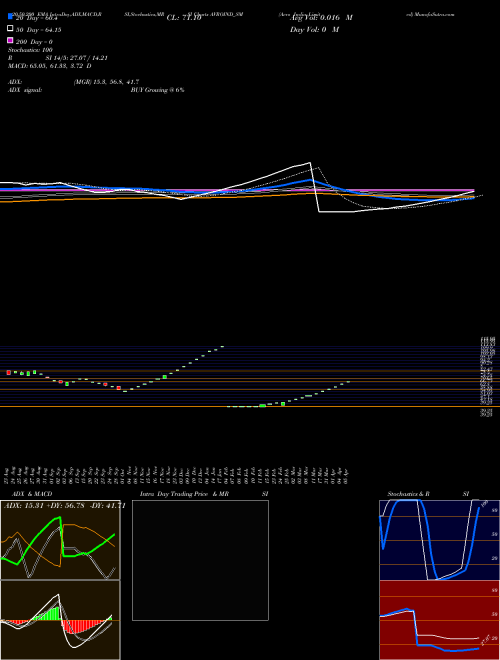The height and width of the screenshot is (660, 500).
Task: Select the 'Stochastics: 100' reading
Action: [x=30, y=50]
